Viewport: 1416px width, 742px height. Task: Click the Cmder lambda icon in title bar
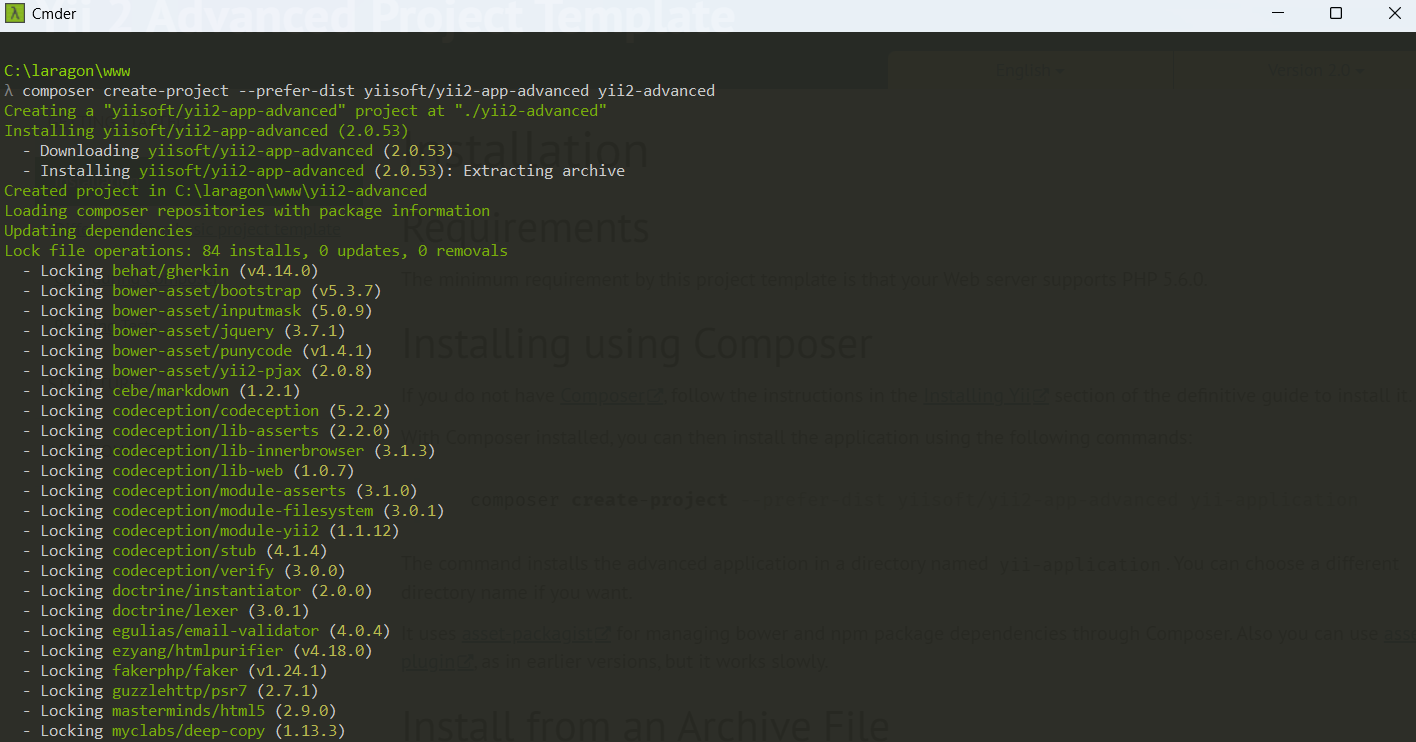click(x=15, y=14)
